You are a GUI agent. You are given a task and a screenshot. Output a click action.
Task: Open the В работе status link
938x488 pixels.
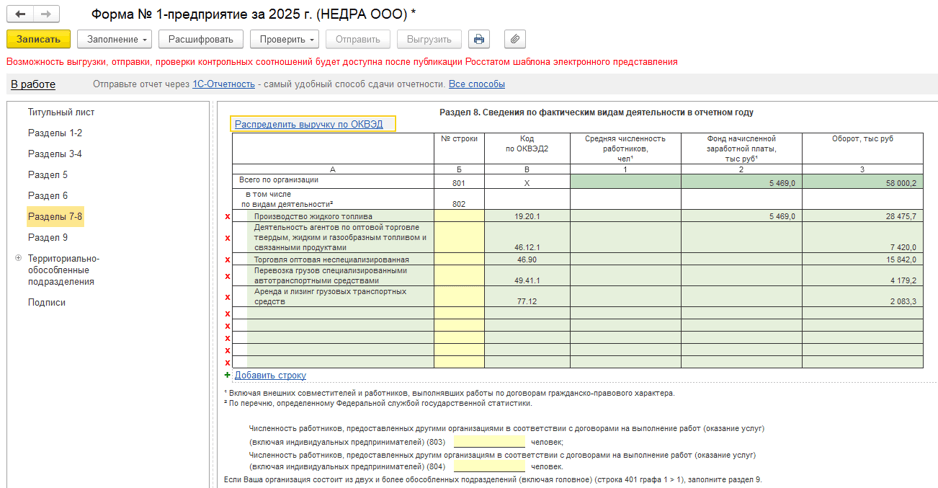click(x=33, y=85)
